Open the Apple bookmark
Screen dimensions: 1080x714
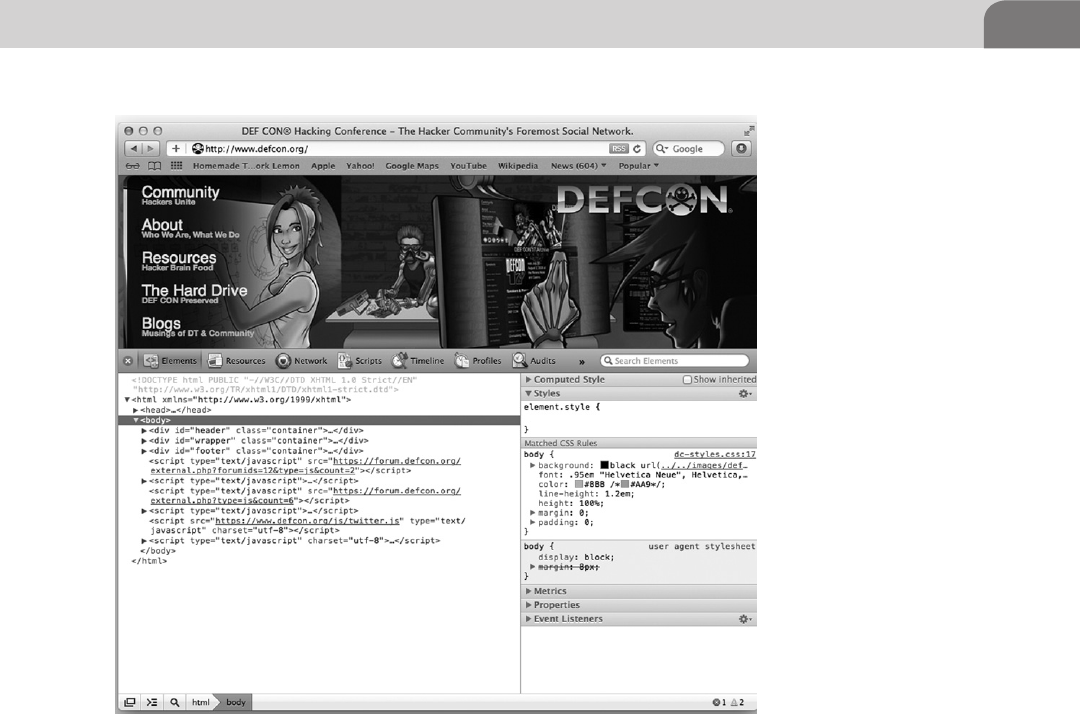[x=323, y=166]
